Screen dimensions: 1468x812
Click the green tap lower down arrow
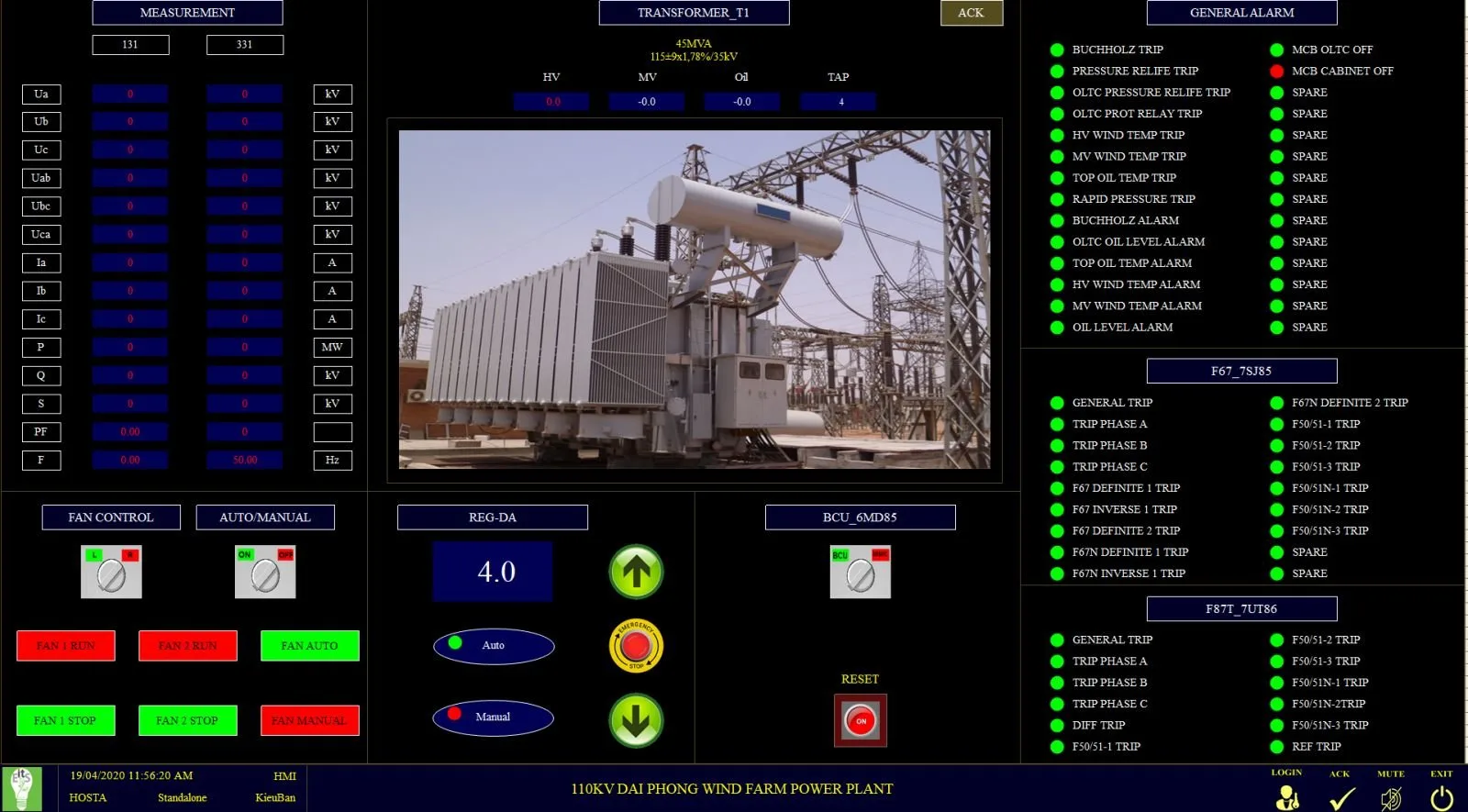click(x=636, y=720)
